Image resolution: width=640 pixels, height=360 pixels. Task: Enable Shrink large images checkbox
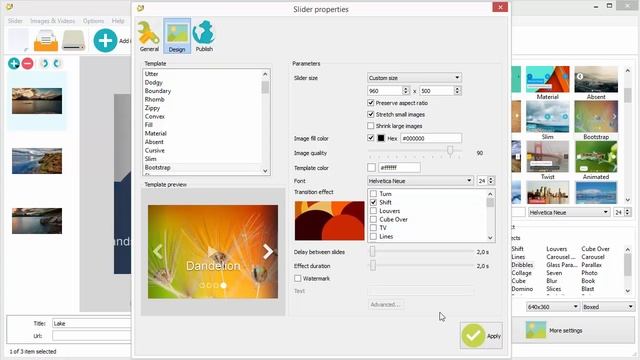click(x=371, y=126)
